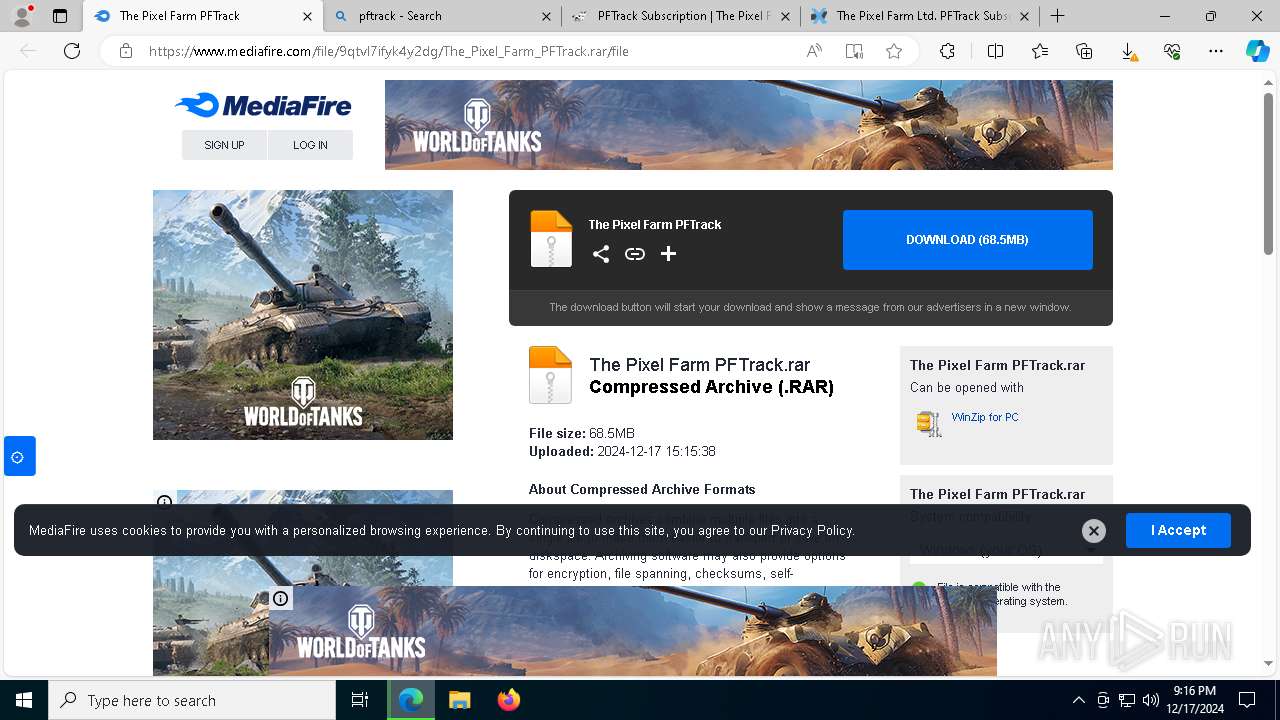Image resolution: width=1280 pixels, height=720 pixels.
Task: Close The Pixel Farm PFTrack tab
Action: (308, 16)
